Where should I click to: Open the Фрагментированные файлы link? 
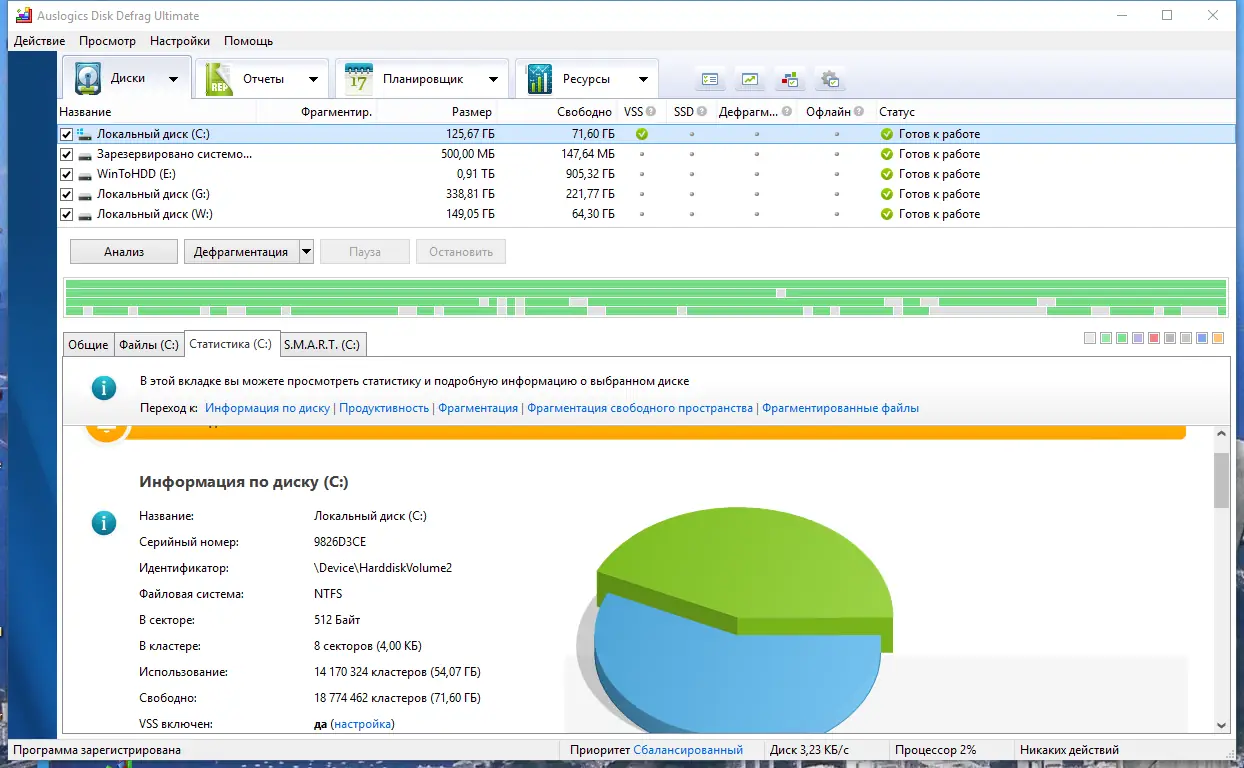(x=840, y=408)
